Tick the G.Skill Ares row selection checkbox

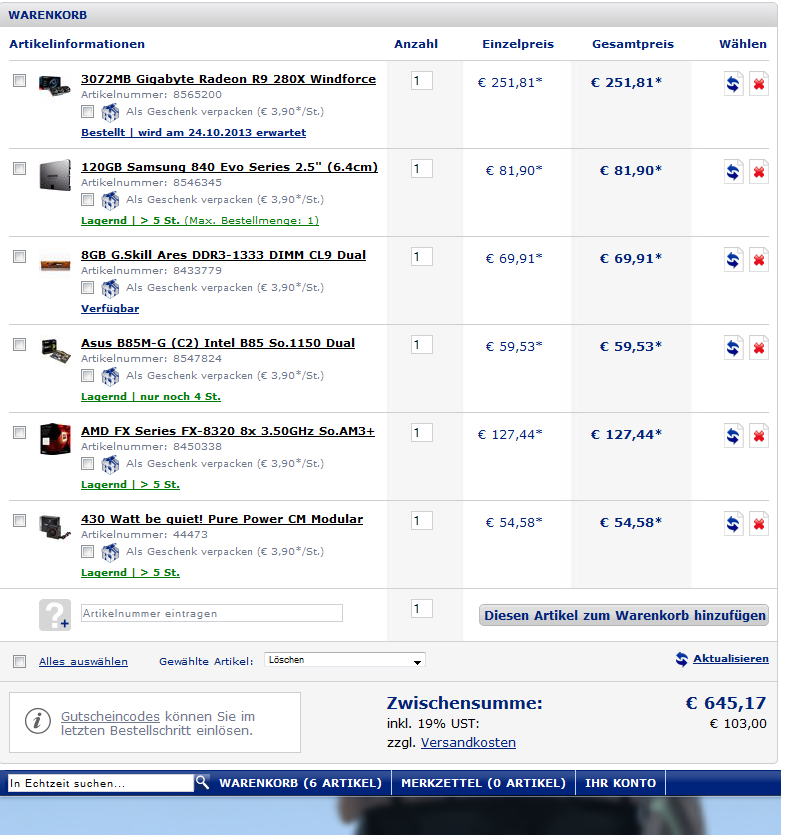click(19, 256)
